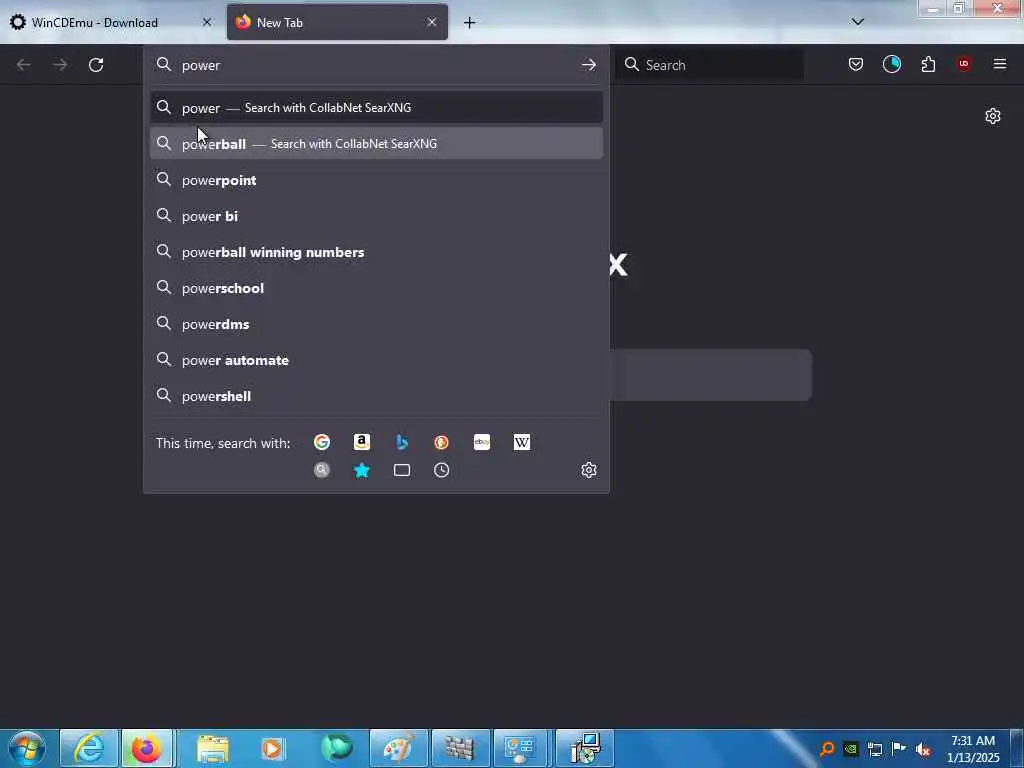This screenshot has width=1024, height=768.
Task: Launch Internet Explorer from taskbar
Action: (89, 748)
